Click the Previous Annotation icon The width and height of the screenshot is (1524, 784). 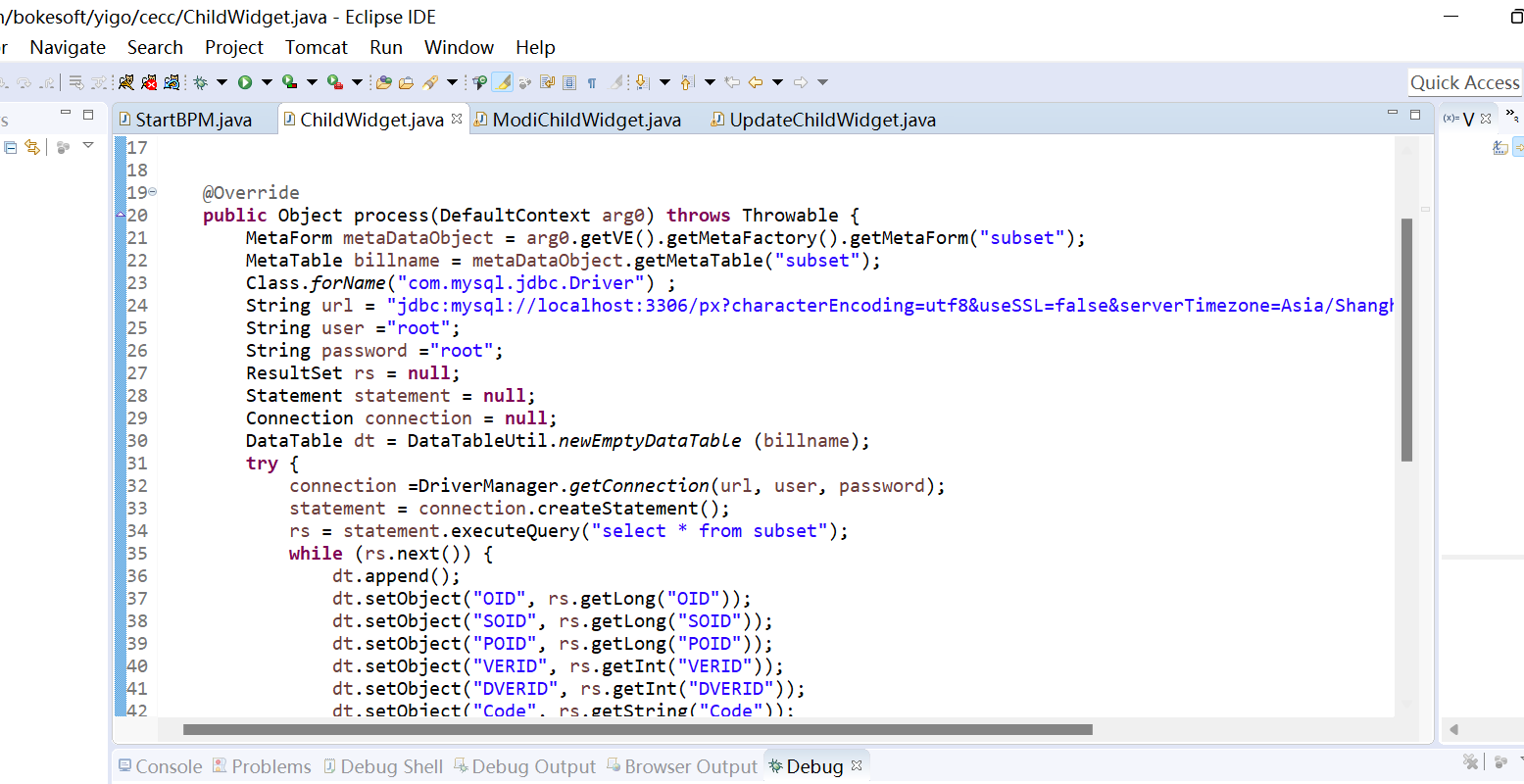tap(687, 82)
